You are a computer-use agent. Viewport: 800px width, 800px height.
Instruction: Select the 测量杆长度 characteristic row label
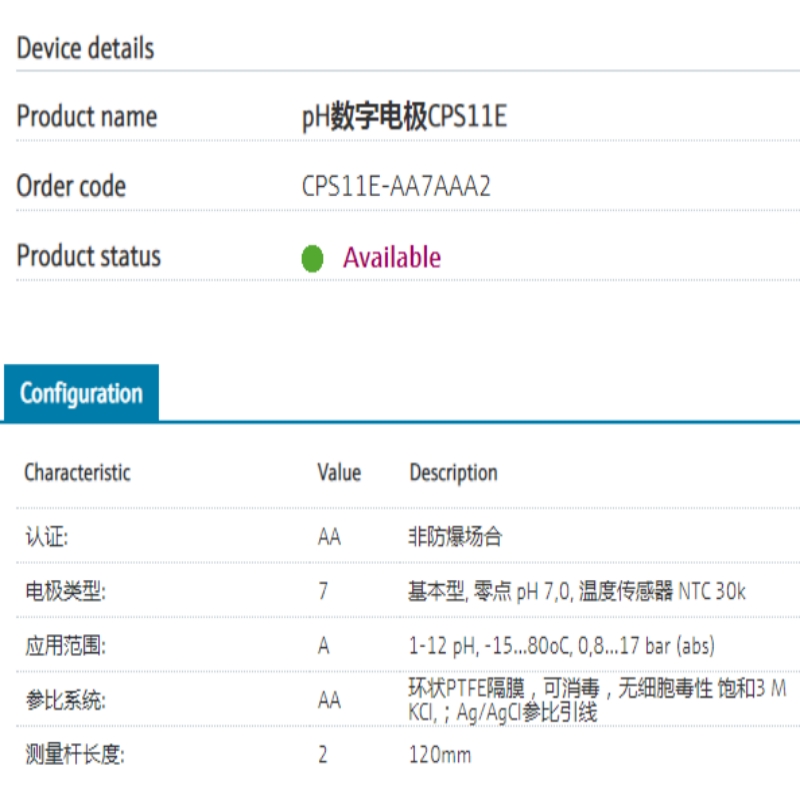(x=74, y=755)
